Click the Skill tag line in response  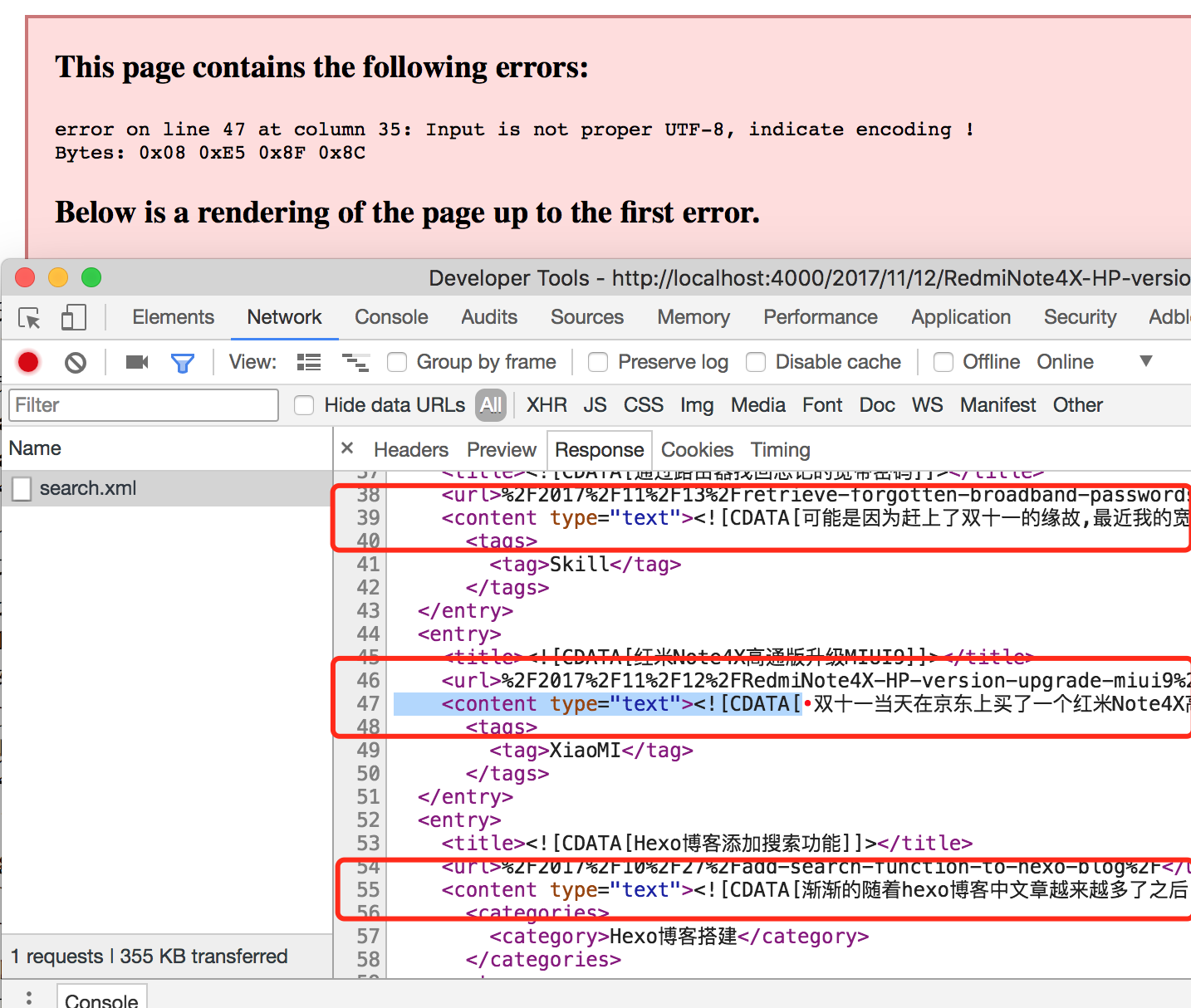(585, 565)
